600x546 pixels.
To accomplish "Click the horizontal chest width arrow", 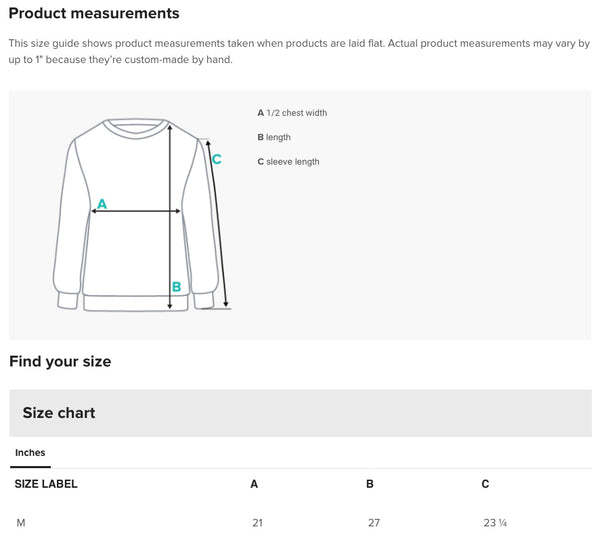I will (x=137, y=211).
